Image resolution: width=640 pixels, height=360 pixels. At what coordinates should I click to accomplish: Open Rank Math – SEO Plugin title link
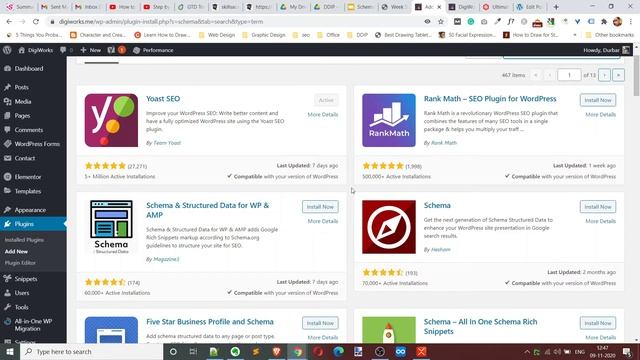coord(490,99)
